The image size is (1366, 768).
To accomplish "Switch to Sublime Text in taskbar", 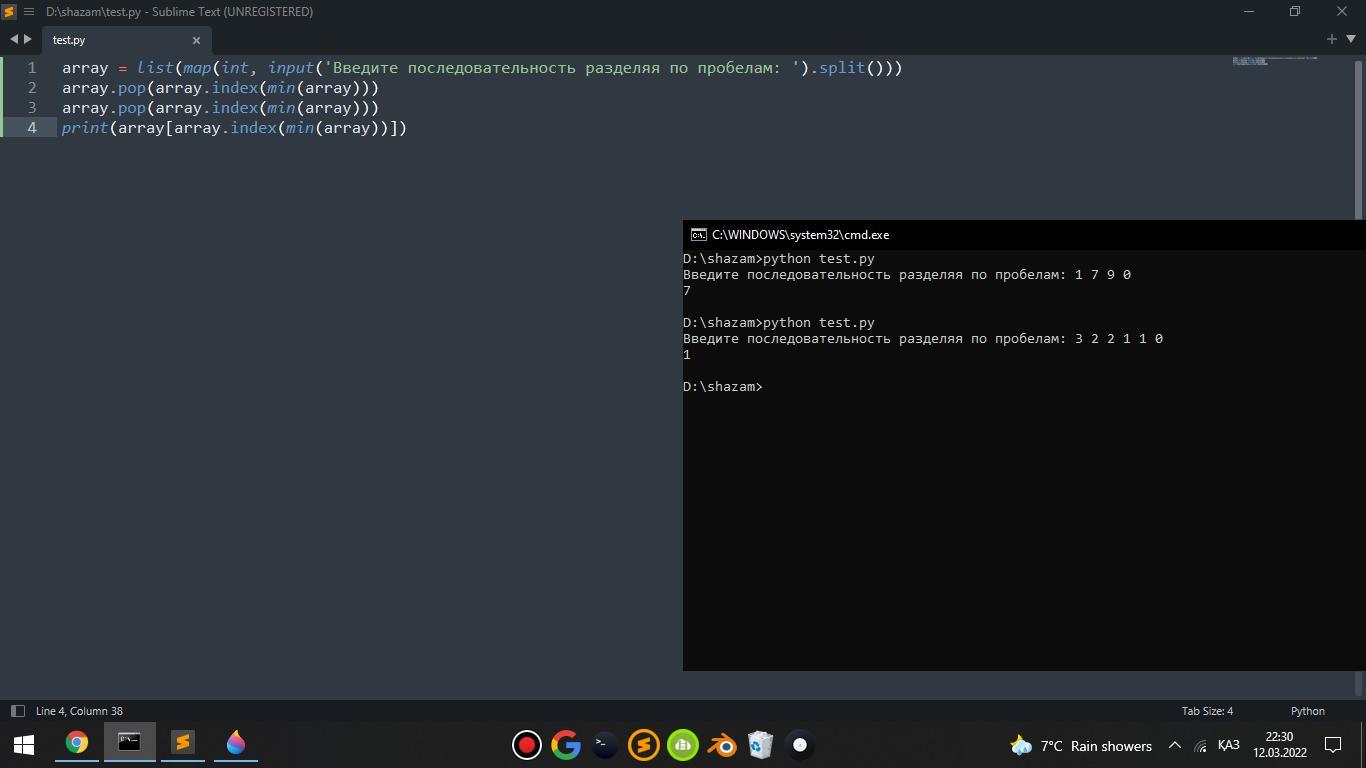I will tap(182, 743).
